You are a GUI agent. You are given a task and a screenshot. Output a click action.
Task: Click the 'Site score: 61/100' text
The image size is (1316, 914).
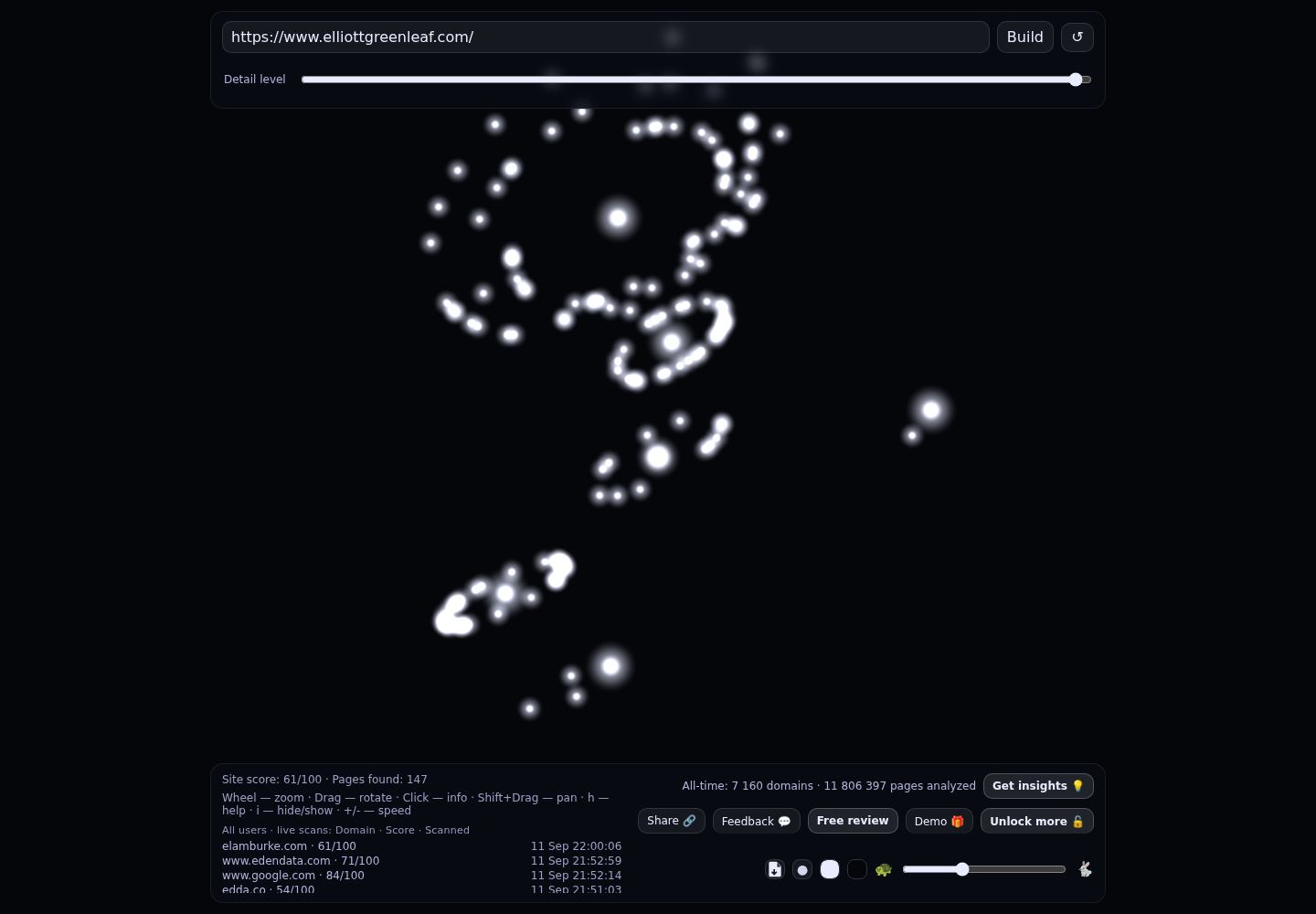tap(271, 780)
